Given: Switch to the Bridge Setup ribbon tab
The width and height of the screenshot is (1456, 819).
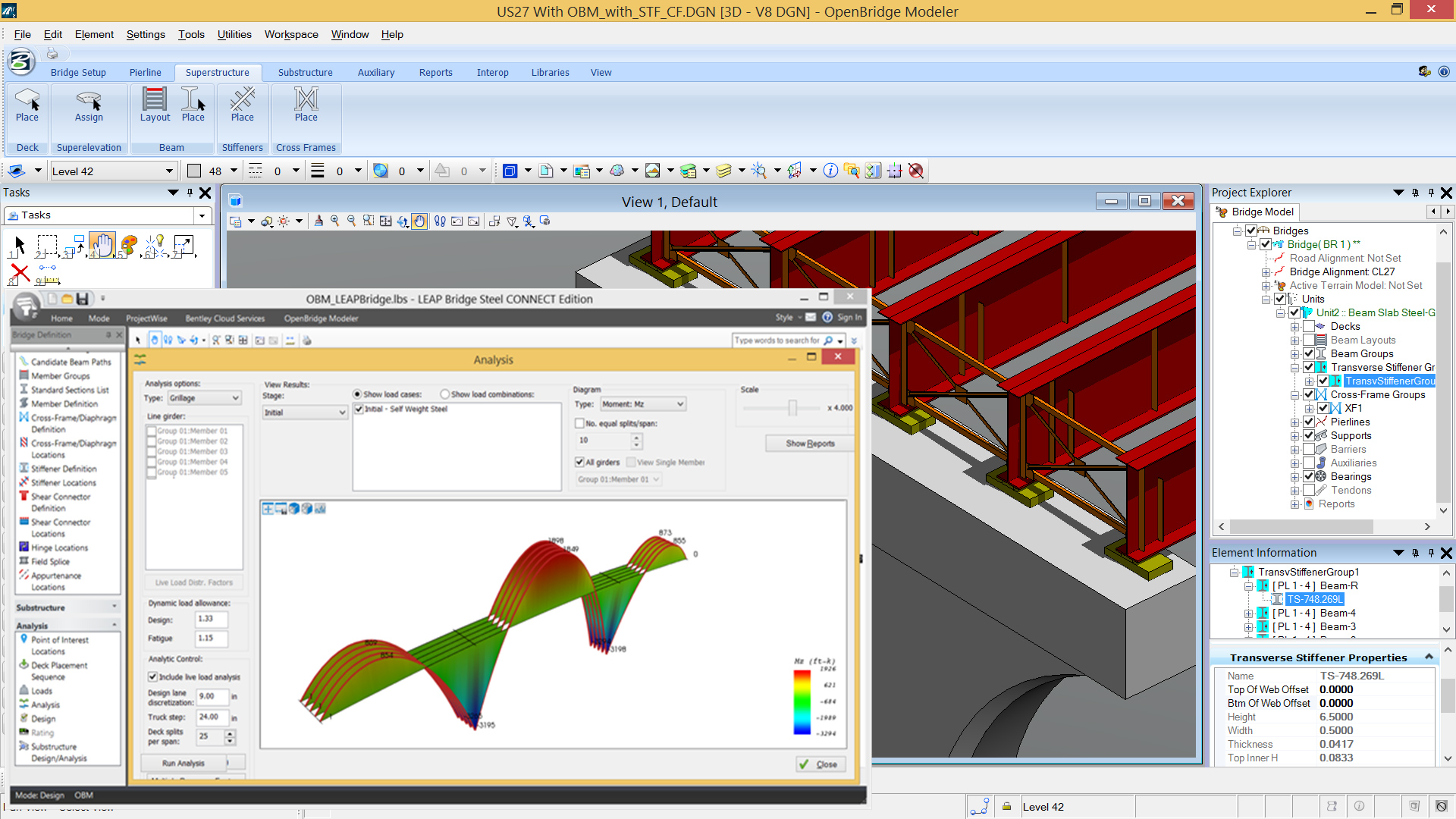Looking at the screenshot, I should click(78, 73).
